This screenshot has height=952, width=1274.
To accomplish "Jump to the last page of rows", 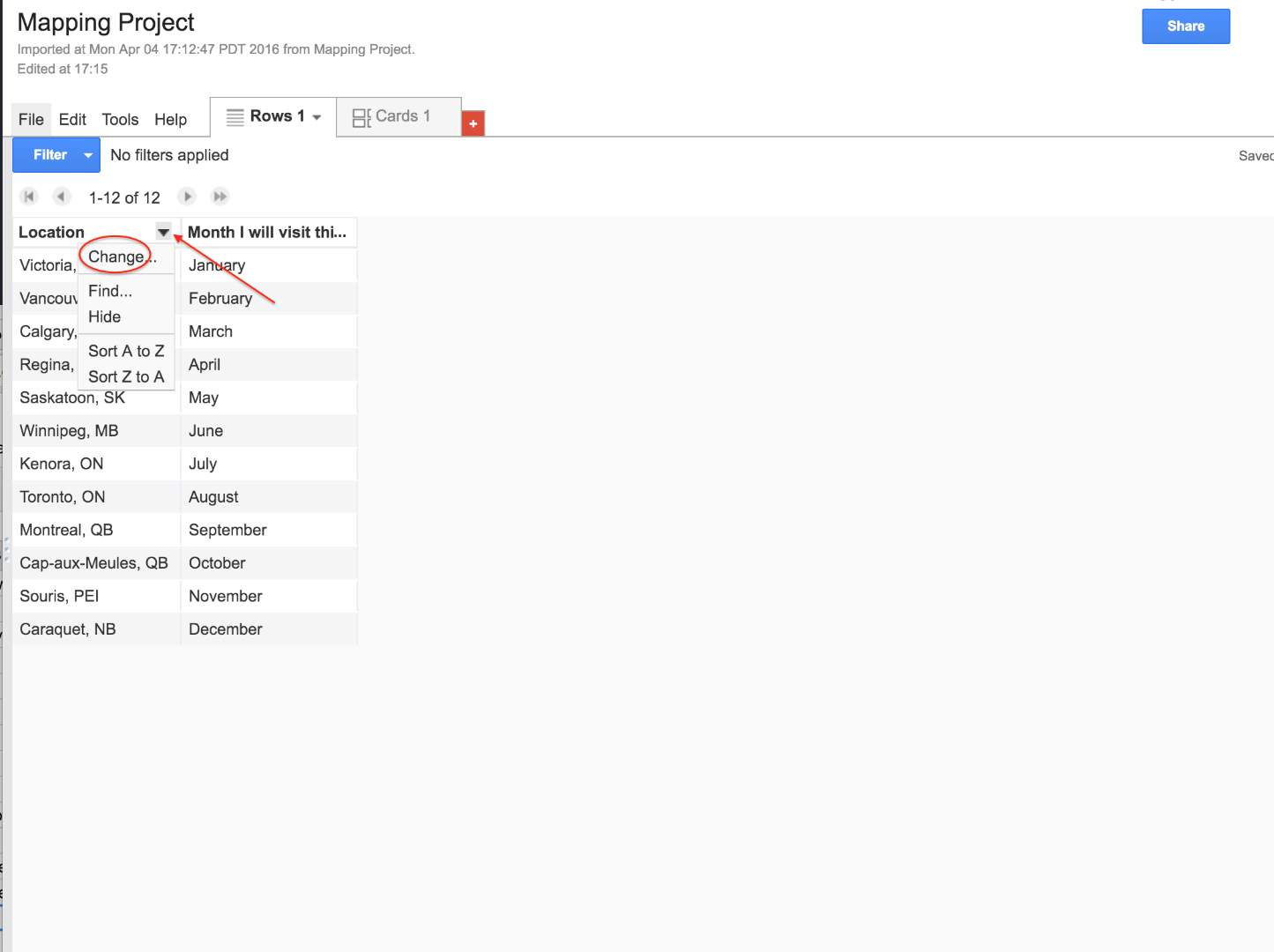I will 220,196.
